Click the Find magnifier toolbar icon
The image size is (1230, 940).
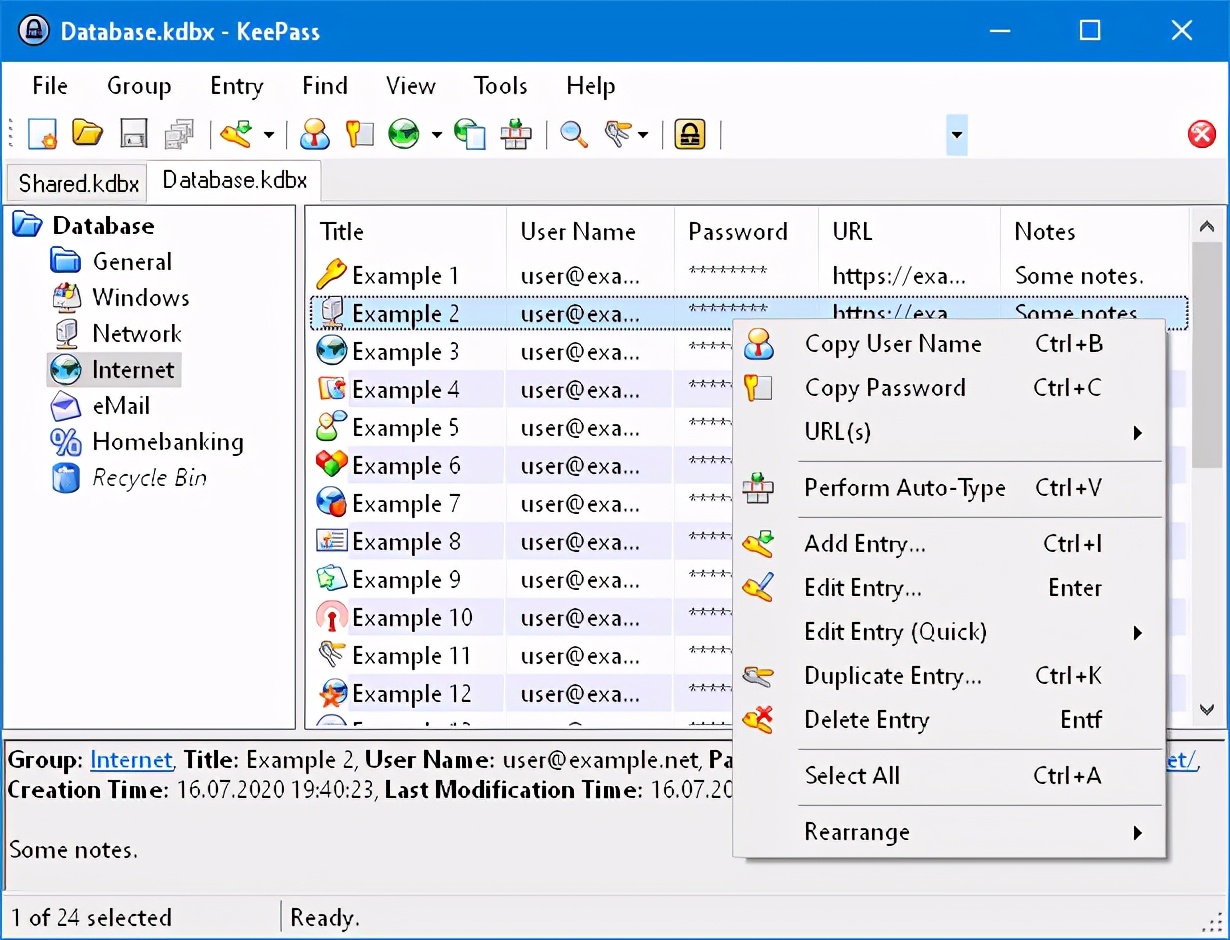point(574,134)
